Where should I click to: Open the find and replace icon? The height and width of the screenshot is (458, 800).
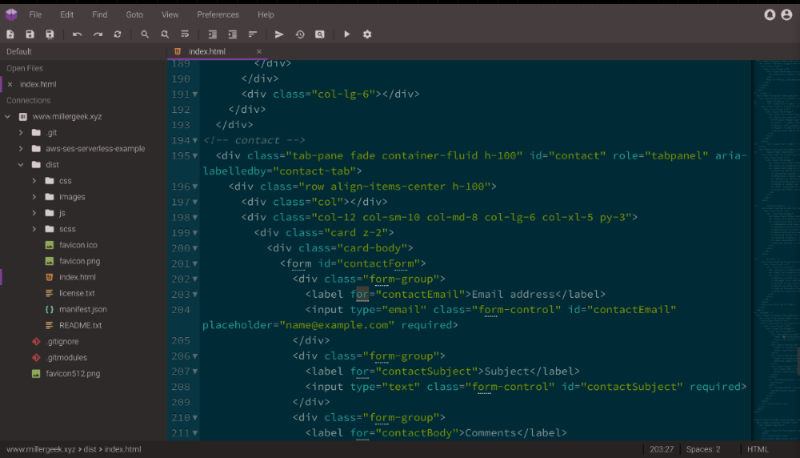tap(165, 34)
